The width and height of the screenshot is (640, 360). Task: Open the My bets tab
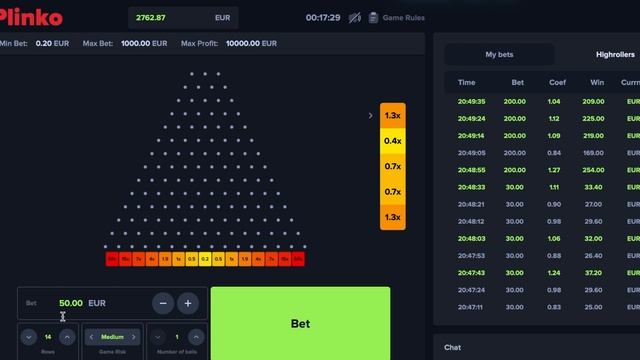pyautogui.click(x=499, y=54)
